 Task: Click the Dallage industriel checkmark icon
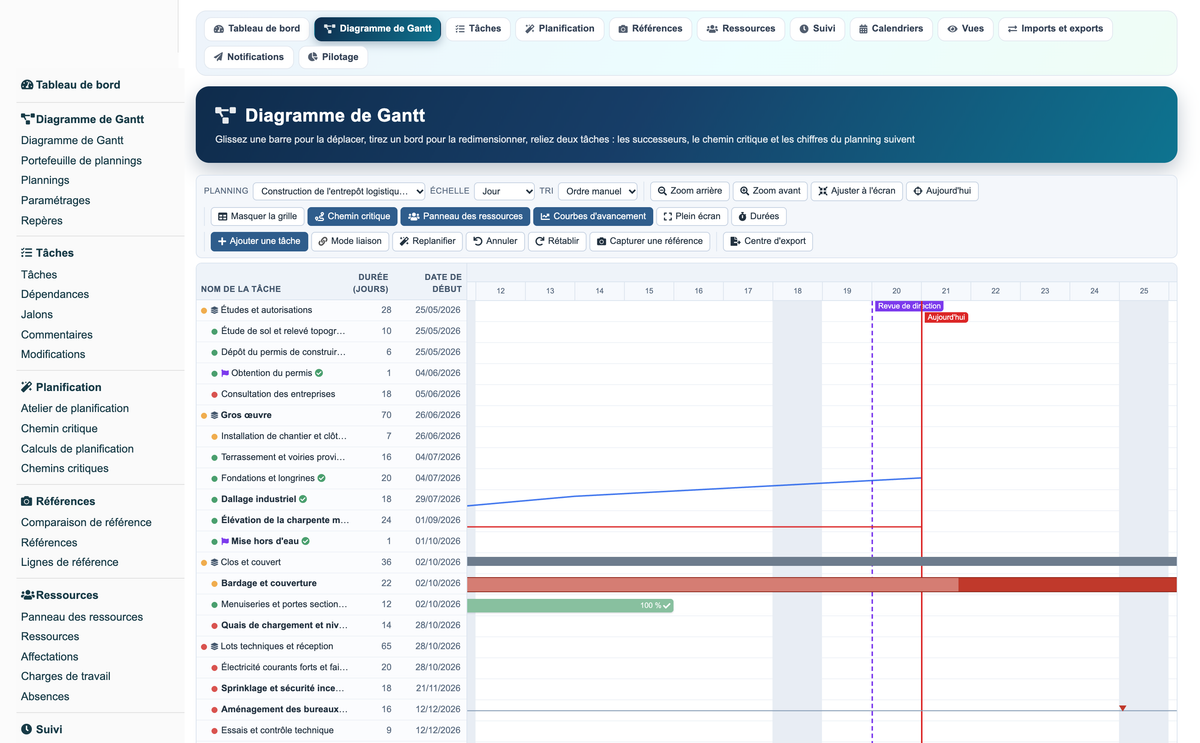[x=303, y=499]
